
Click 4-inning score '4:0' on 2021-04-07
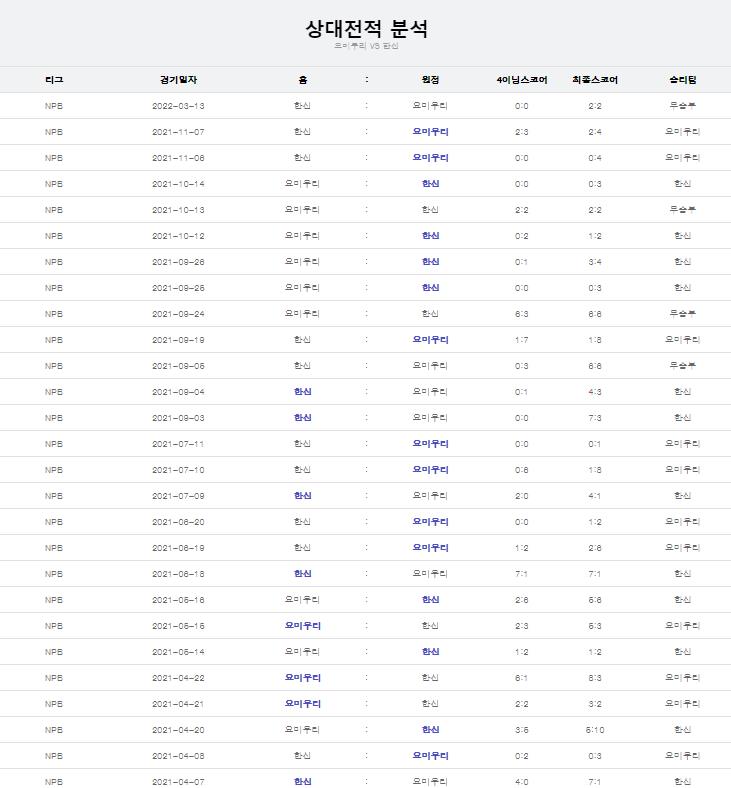521,782
